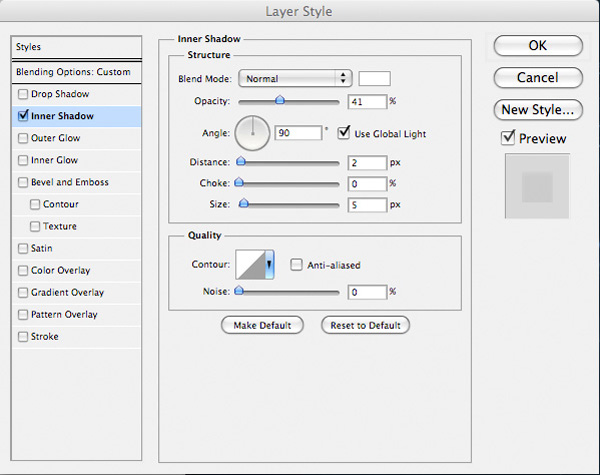The width and height of the screenshot is (600, 475).
Task: Enable the Pattern Overlay checkbox
Action: pyautogui.click(x=23, y=315)
